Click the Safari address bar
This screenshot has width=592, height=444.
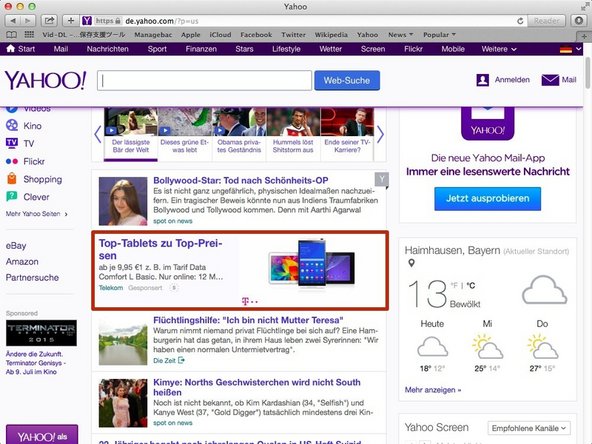tap(304, 21)
